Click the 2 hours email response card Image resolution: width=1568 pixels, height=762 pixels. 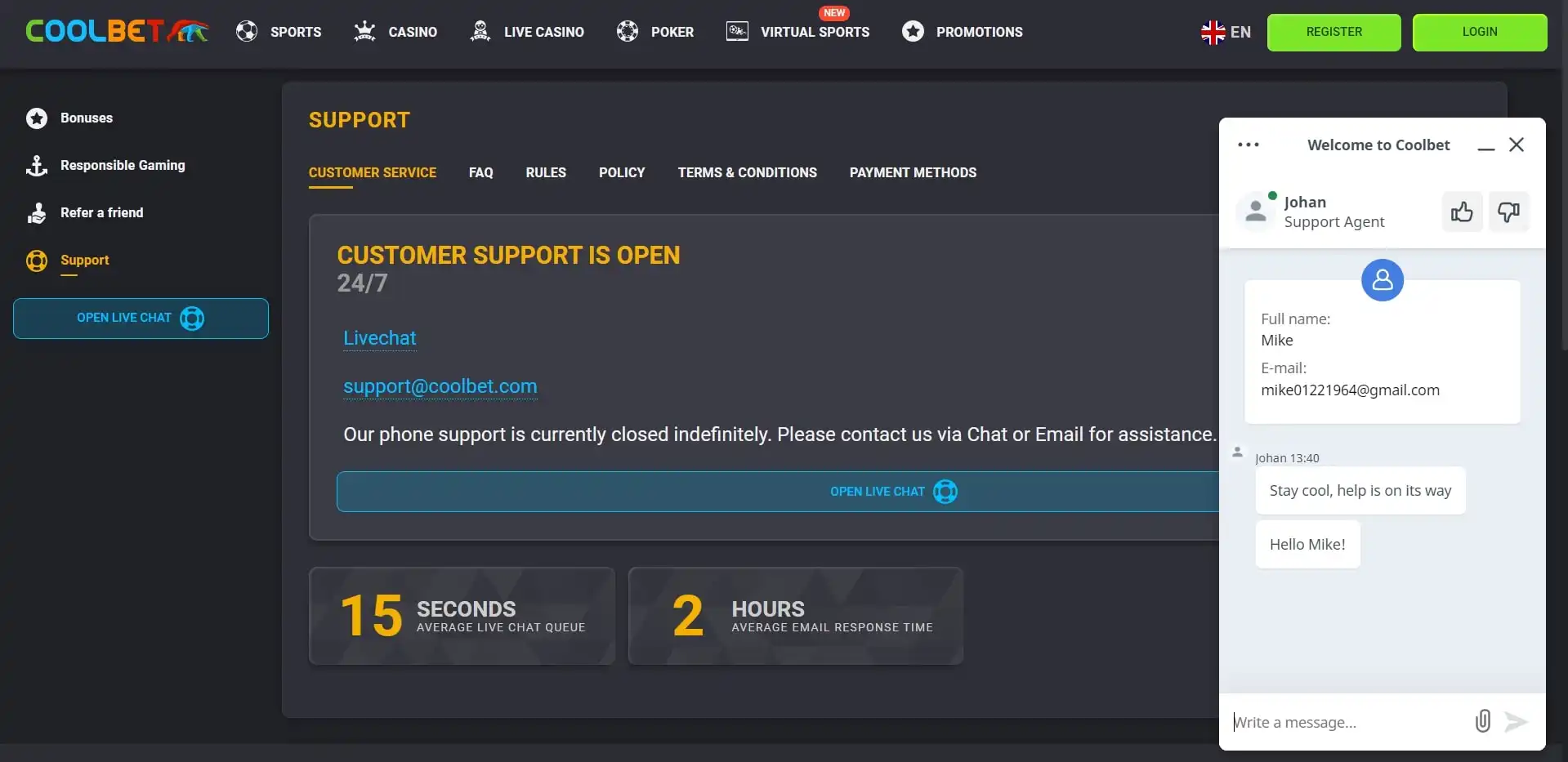pyautogui.click(x=796, y=616)
